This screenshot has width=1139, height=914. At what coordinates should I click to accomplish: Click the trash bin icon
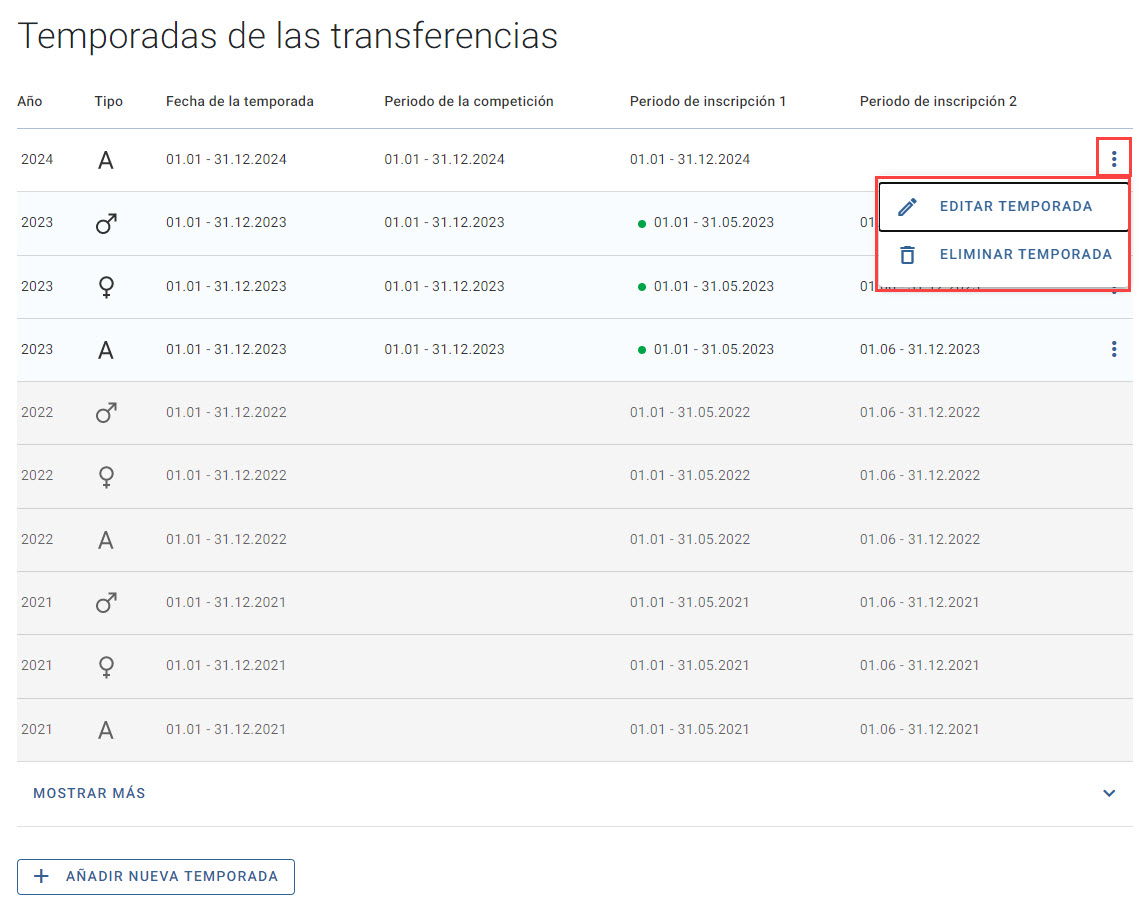(x=907, y=255)
